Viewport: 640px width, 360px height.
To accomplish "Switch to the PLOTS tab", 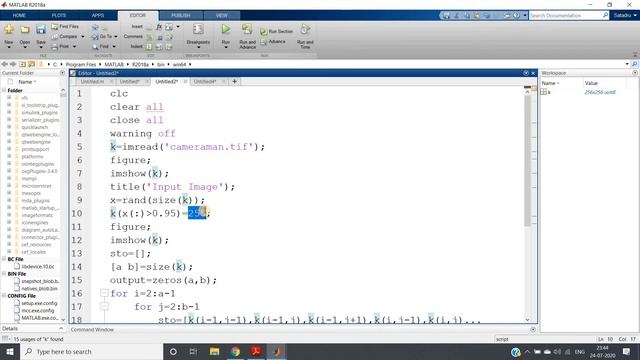I will coord(59,16).
